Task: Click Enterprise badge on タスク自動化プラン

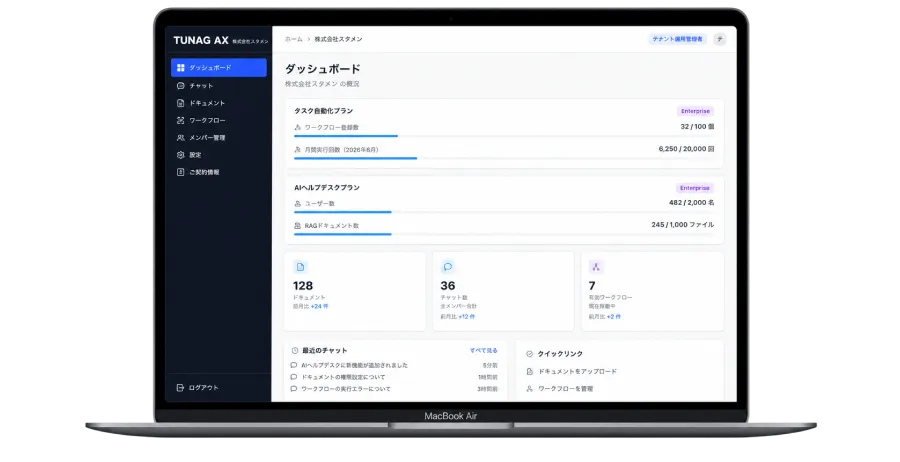Action: pyautogui.click(x=695, y=111)
